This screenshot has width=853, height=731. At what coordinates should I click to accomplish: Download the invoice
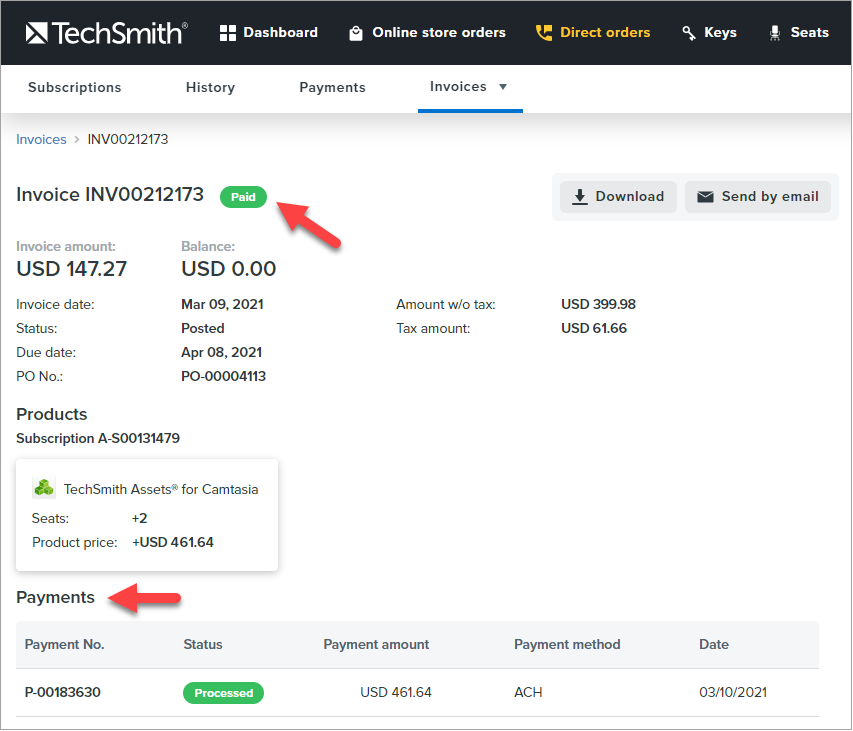618,197
